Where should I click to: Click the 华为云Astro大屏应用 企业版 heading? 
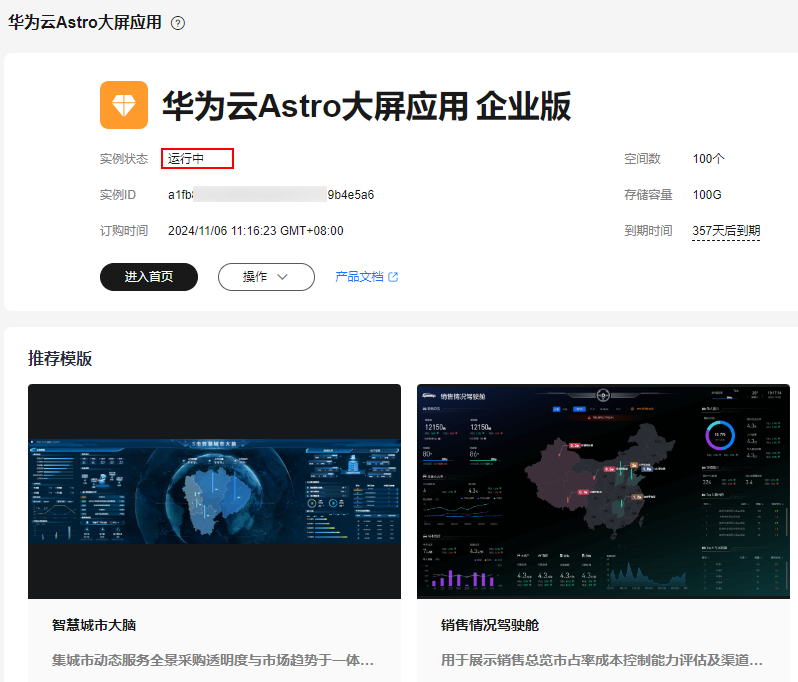pyautogui.click(x=366, y=106)
